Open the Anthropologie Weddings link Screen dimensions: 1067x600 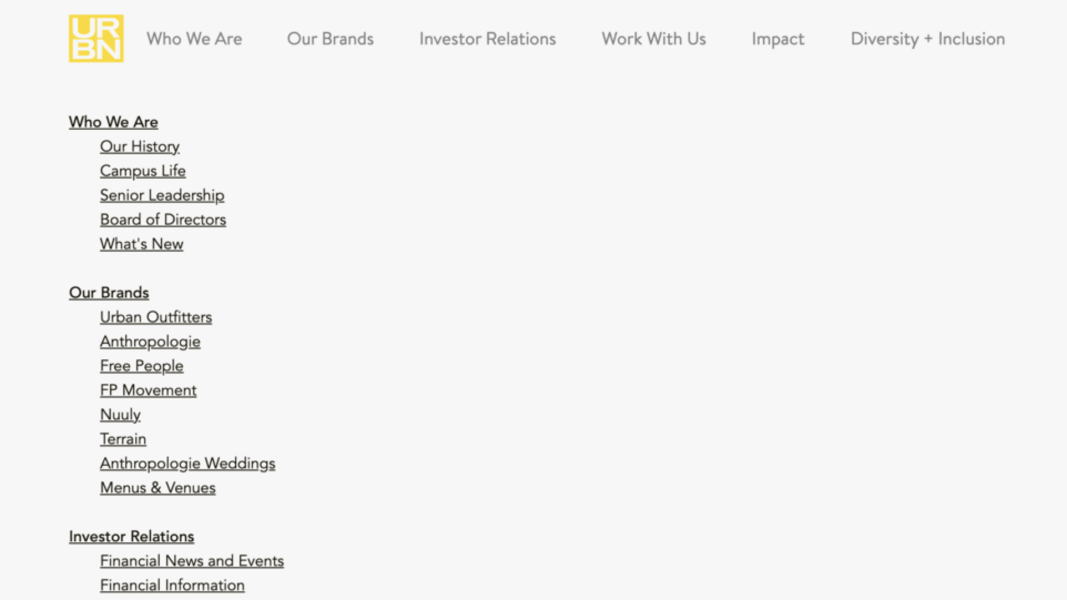(187, 463)
